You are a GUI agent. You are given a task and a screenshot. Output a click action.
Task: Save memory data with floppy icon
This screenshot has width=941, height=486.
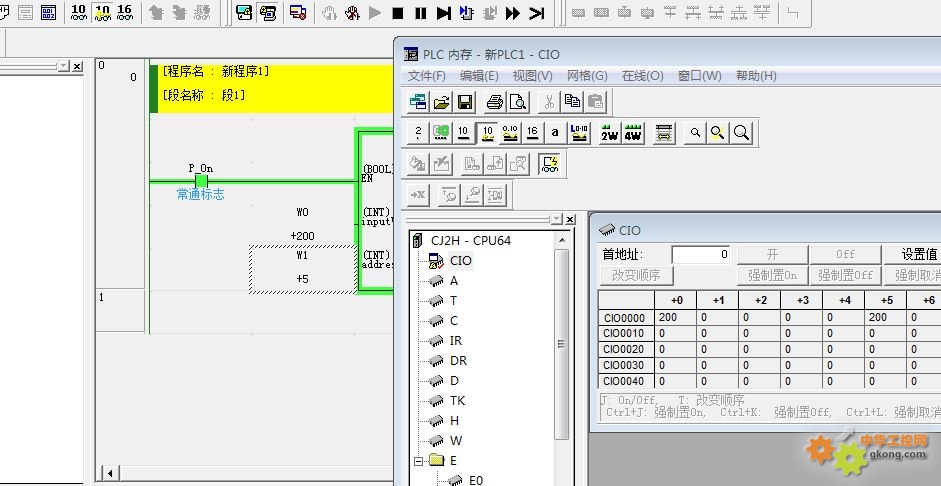(x=465, y=103)
